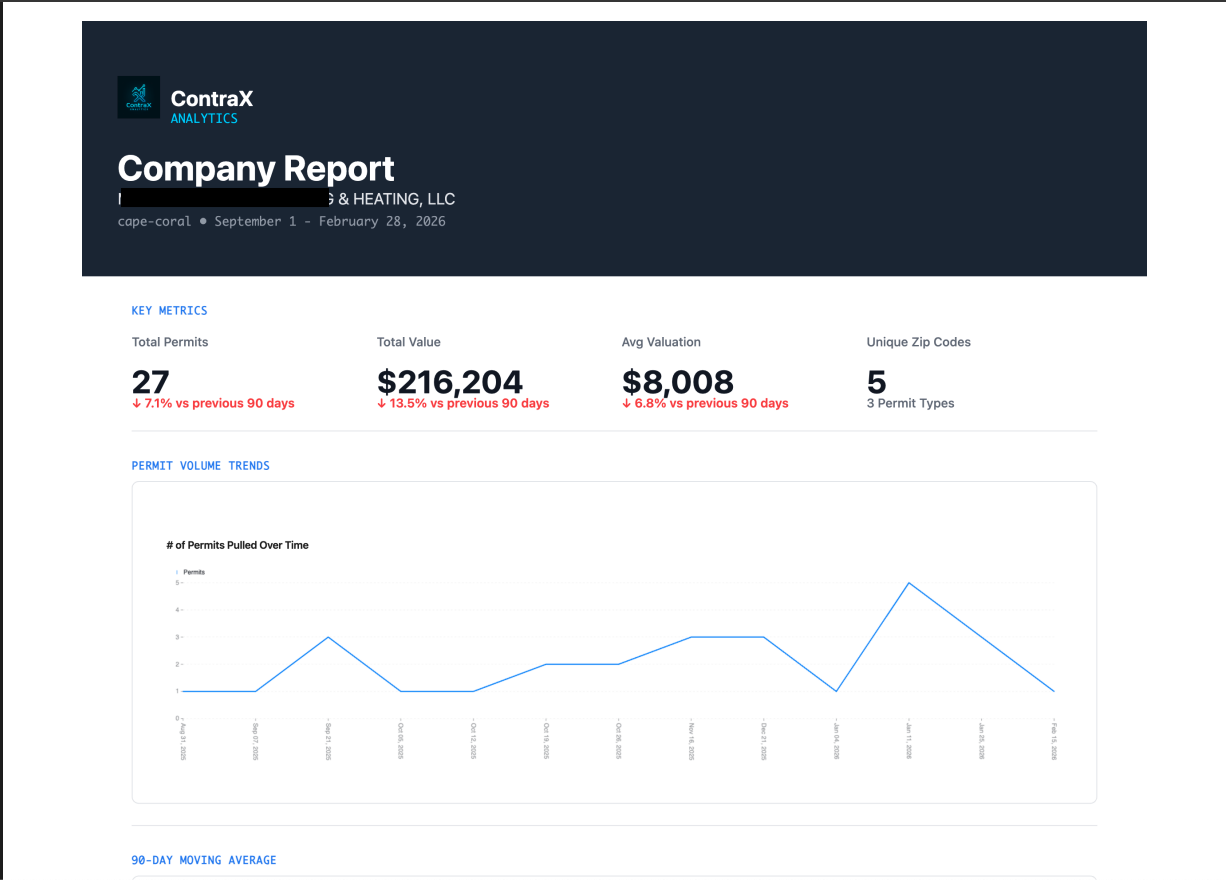Select the $8,008 average valuation figure

pos(678,381)
